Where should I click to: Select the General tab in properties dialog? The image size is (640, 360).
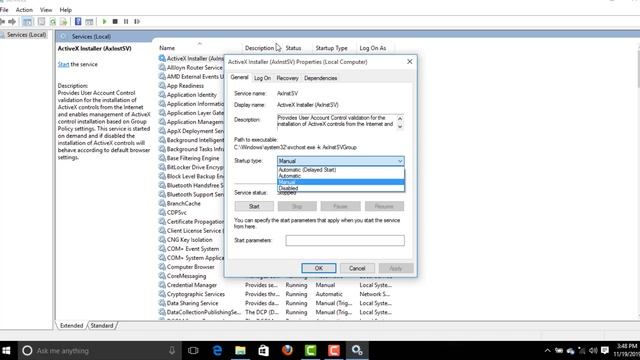coord(239,77)
